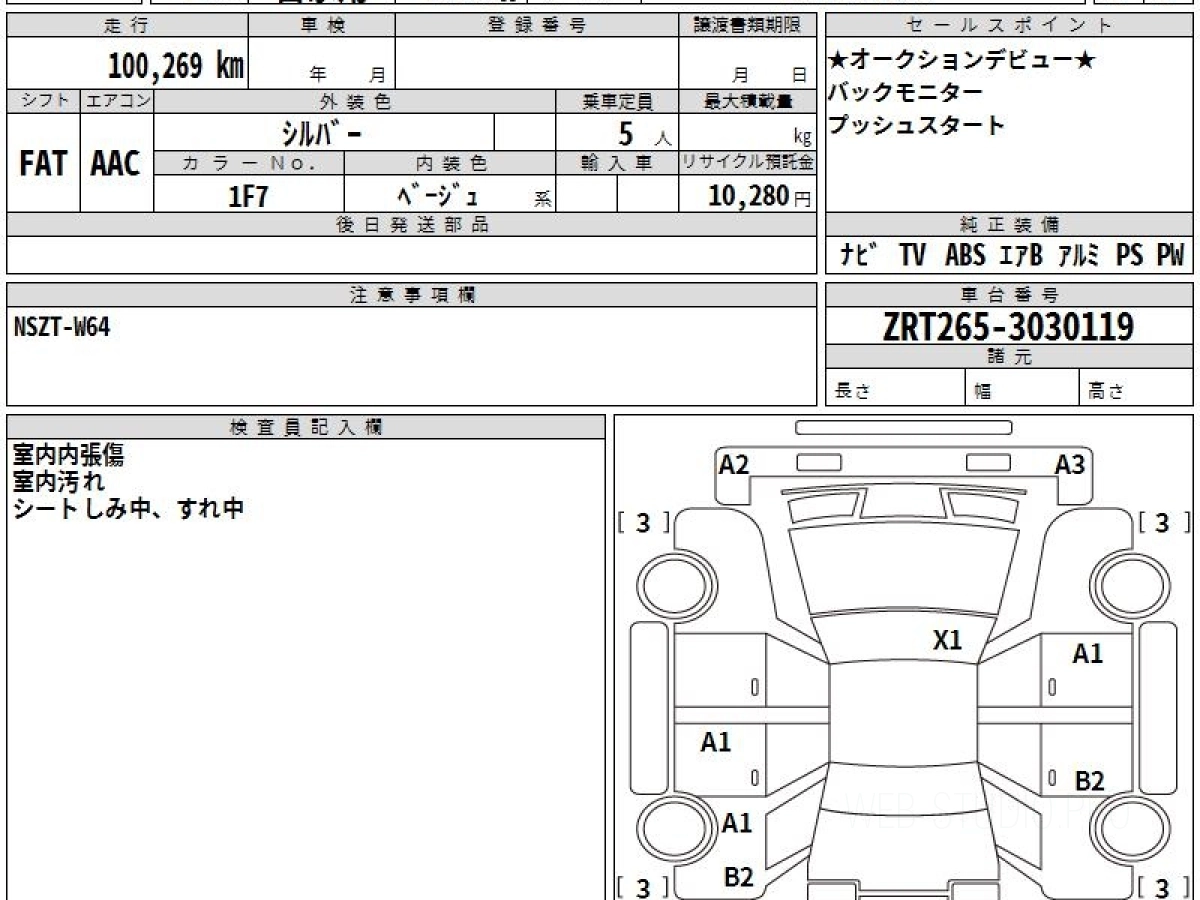This screenshot has width=1200, height=900.
Task: Click the 走行 column header
Action: click(x=126, y=26)
